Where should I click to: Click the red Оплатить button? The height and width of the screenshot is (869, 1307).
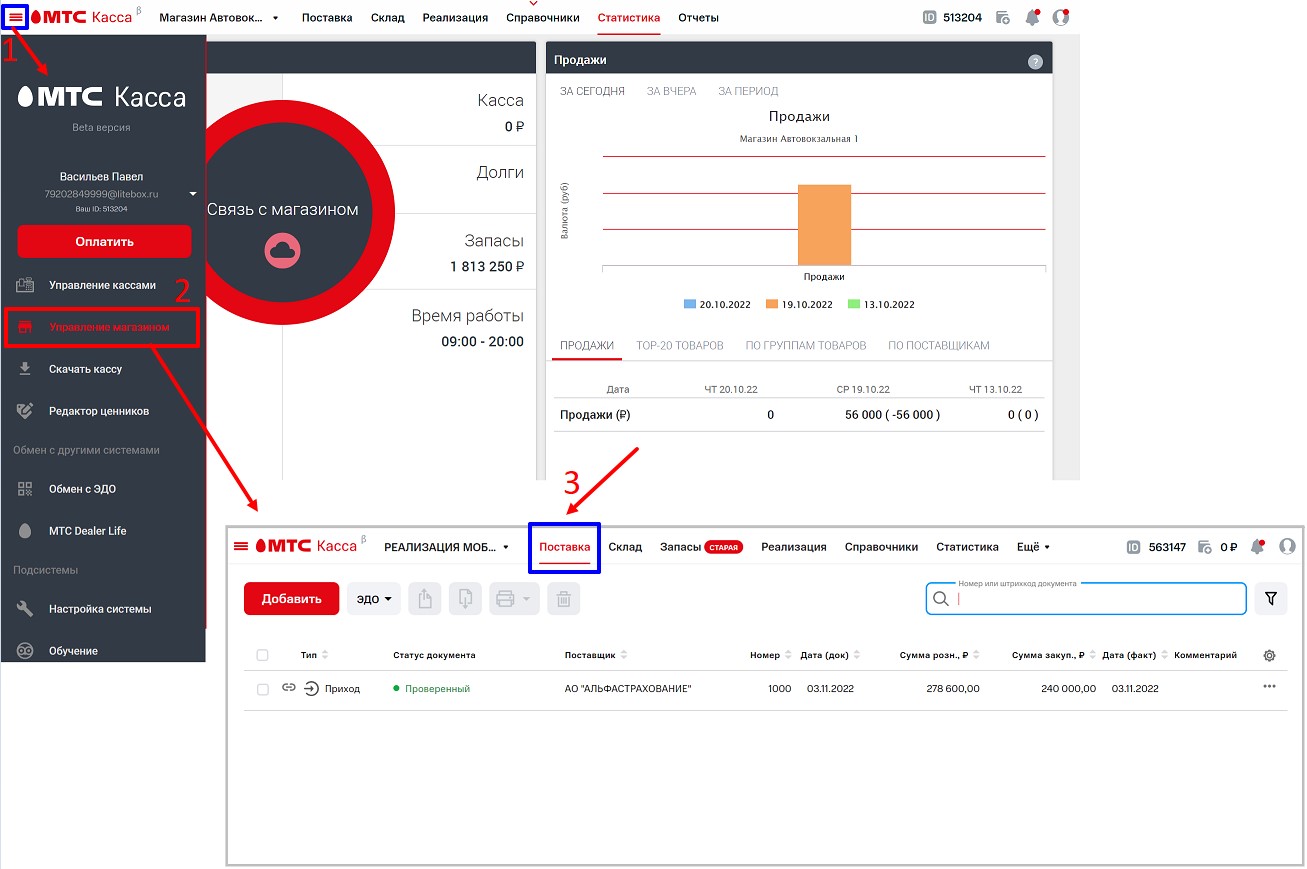click(x=104, y=241)
